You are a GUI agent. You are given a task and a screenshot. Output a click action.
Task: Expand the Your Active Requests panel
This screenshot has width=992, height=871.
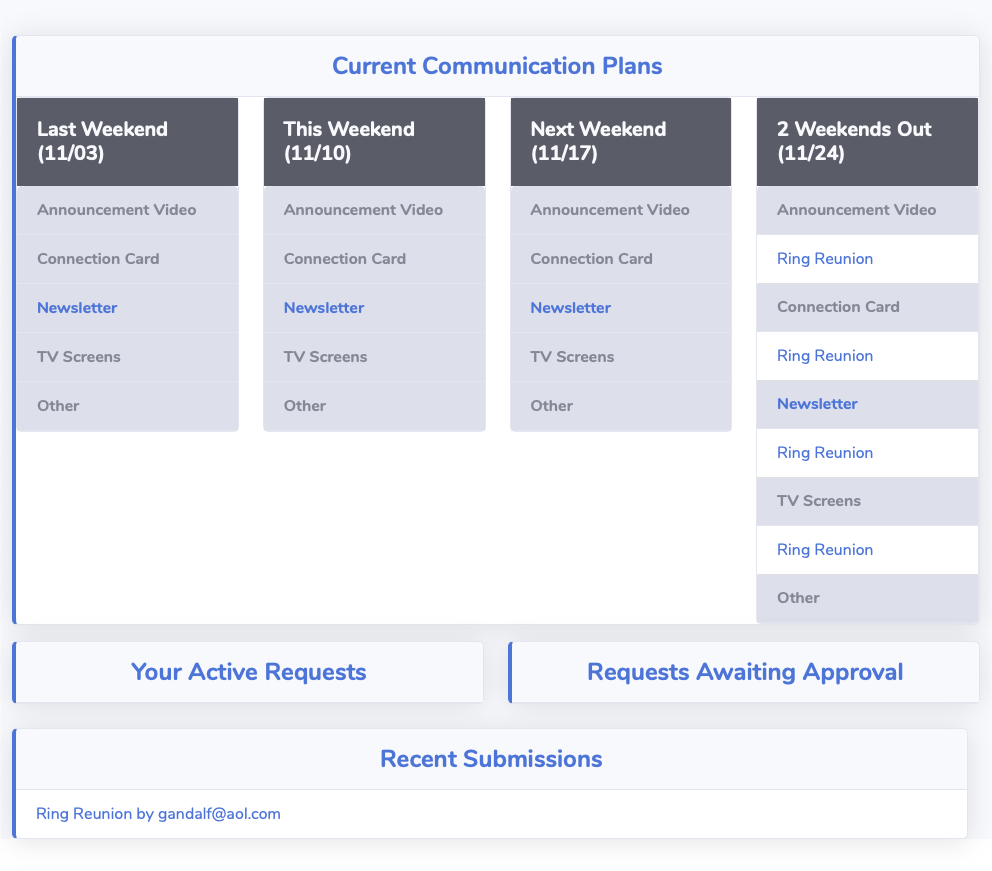249,672
